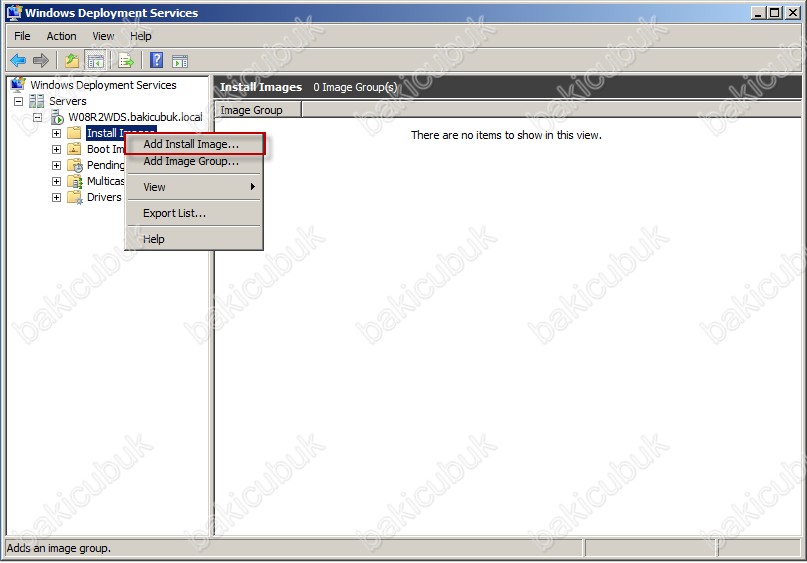Click the Image Group column header
Image resolution: width=807 pixels, height=563 pixels.
[x=258, y=110]
